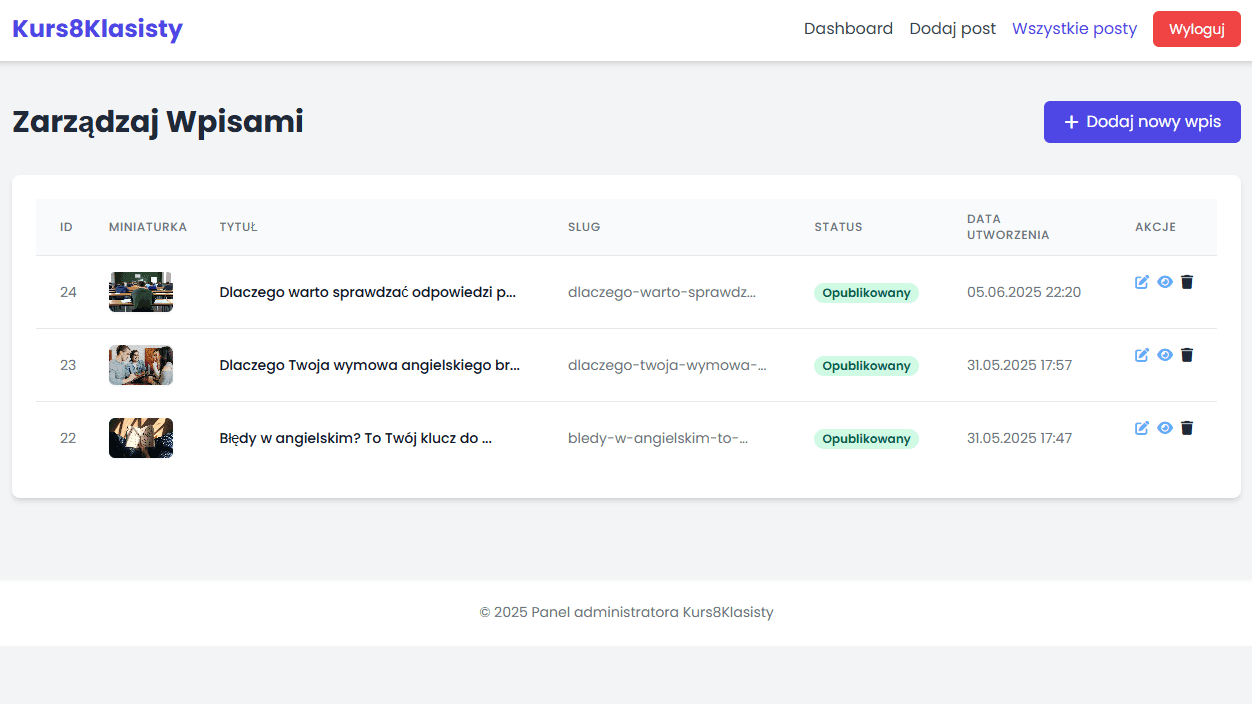Click the Dodaj nowy wpis button

pyautogui.click(x=1142, y=122)
